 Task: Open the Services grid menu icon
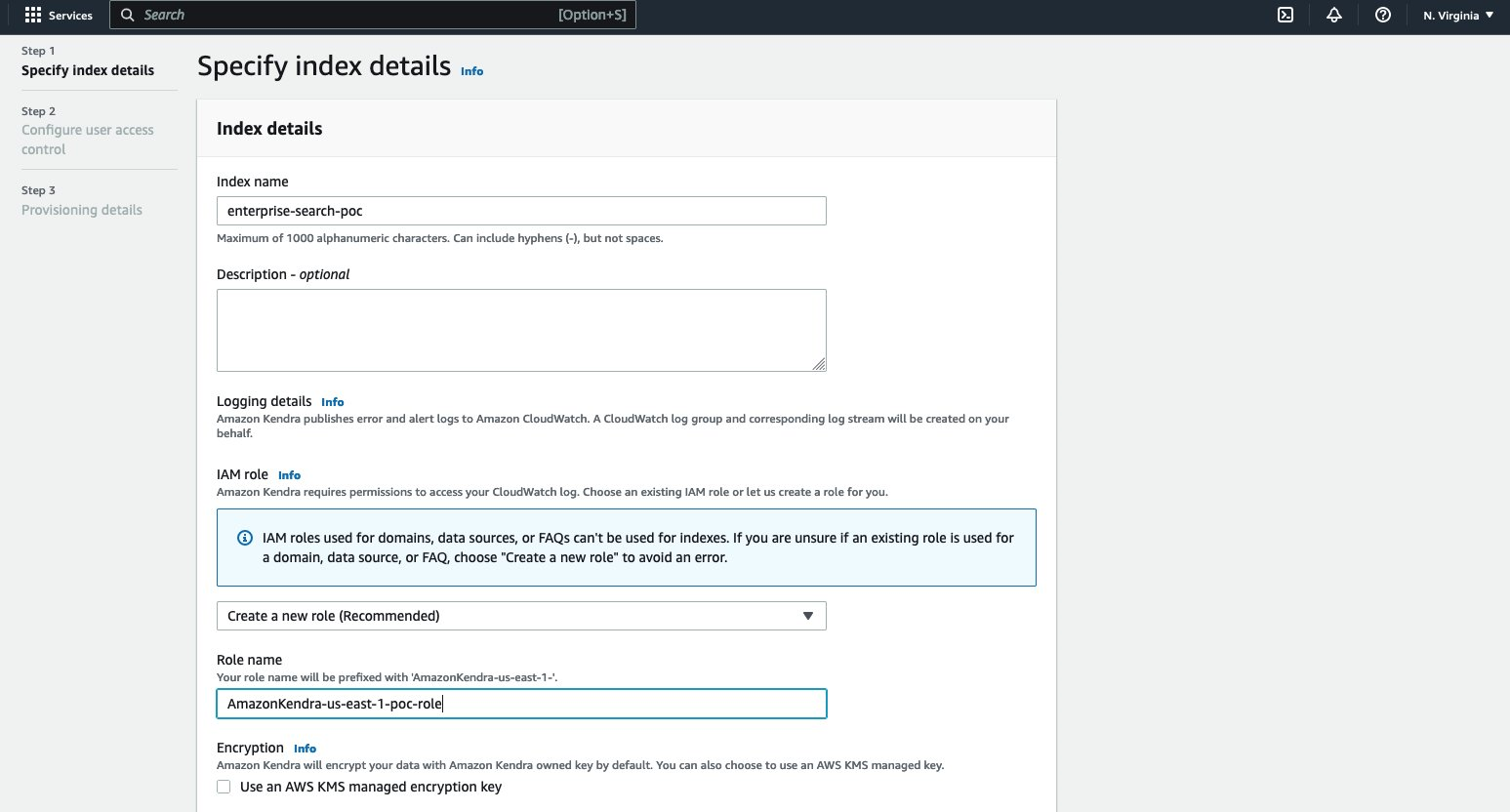click(x=33, y=15)
